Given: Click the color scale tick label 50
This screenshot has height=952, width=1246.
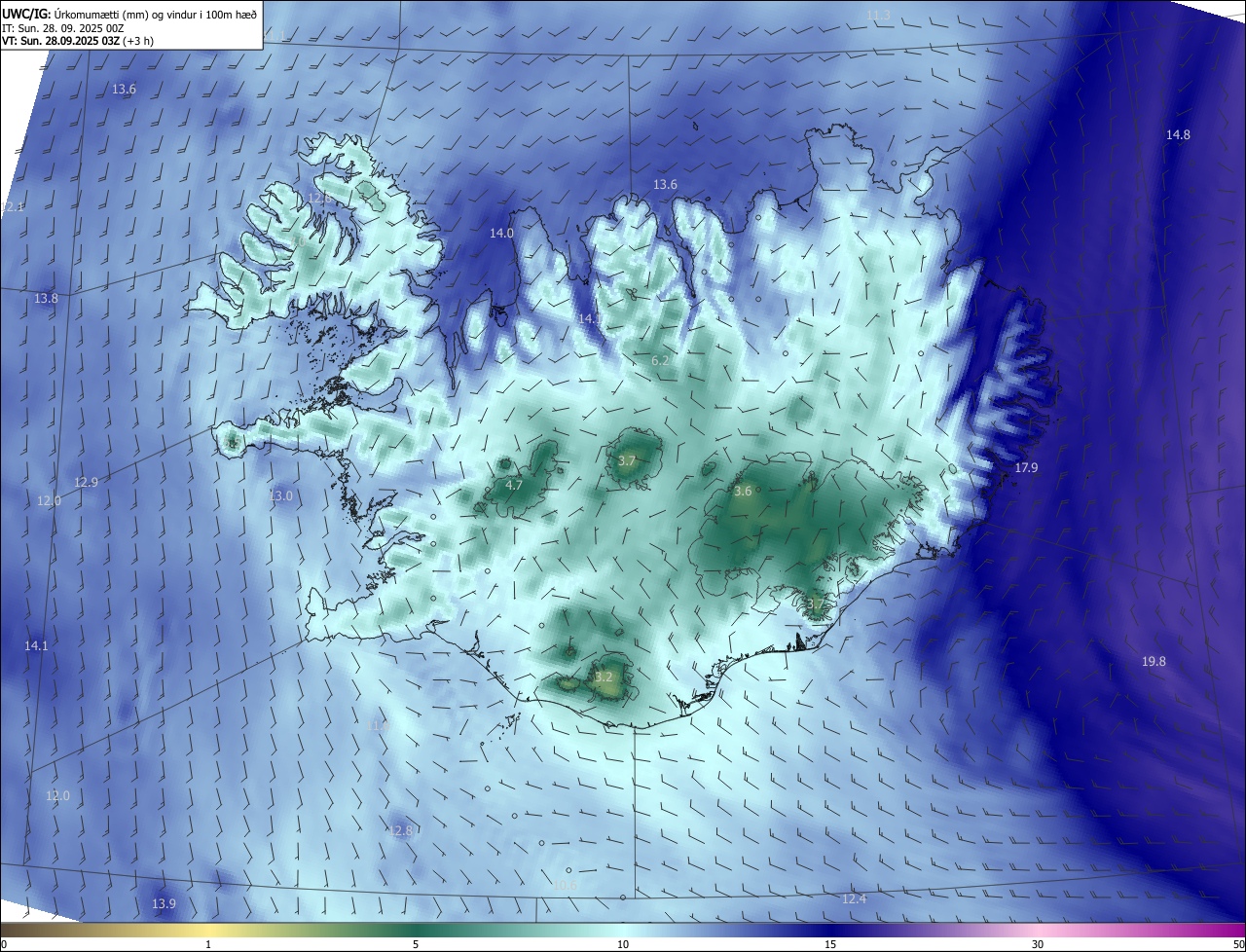Looking at the screenshot, I should [x=1238, y=944].
